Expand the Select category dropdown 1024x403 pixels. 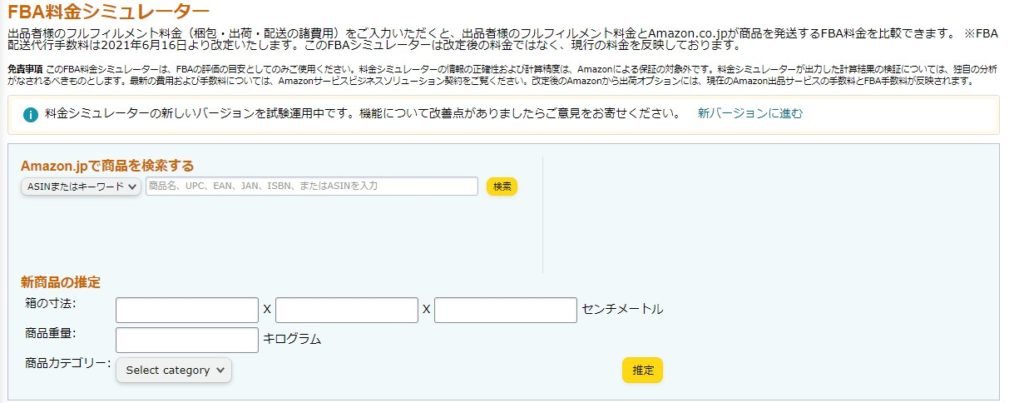pyautogui.click(x=174, y=370)
